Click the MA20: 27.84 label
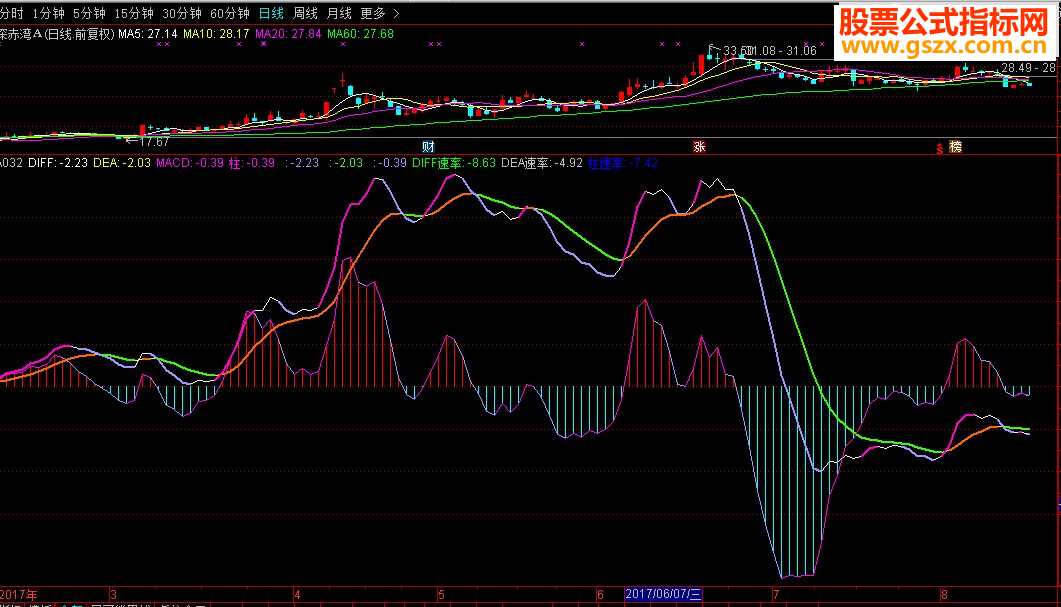The height and width of the screenshot is (607, 1061). (288, 34)
